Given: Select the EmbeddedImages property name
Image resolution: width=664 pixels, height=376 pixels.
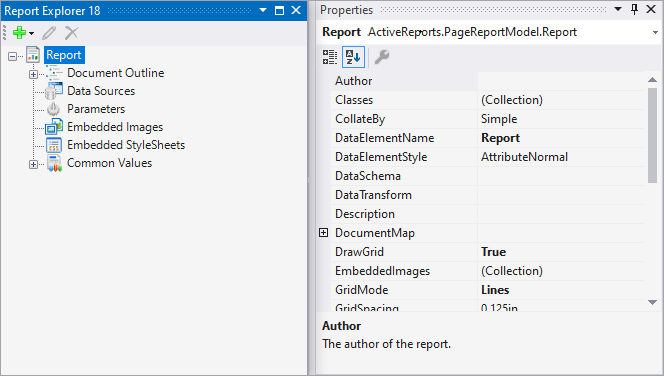Looking at the screenshot, I should 382,271.
